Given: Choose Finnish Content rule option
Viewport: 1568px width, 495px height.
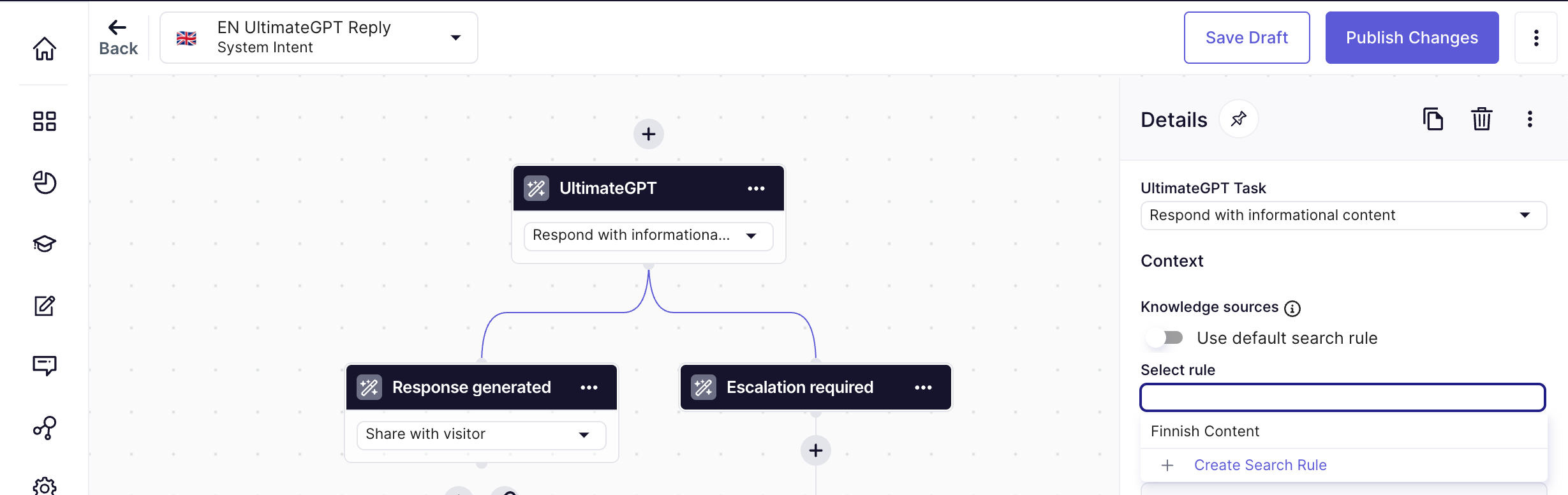Looking at the screenshot, I should point(1343,431).
